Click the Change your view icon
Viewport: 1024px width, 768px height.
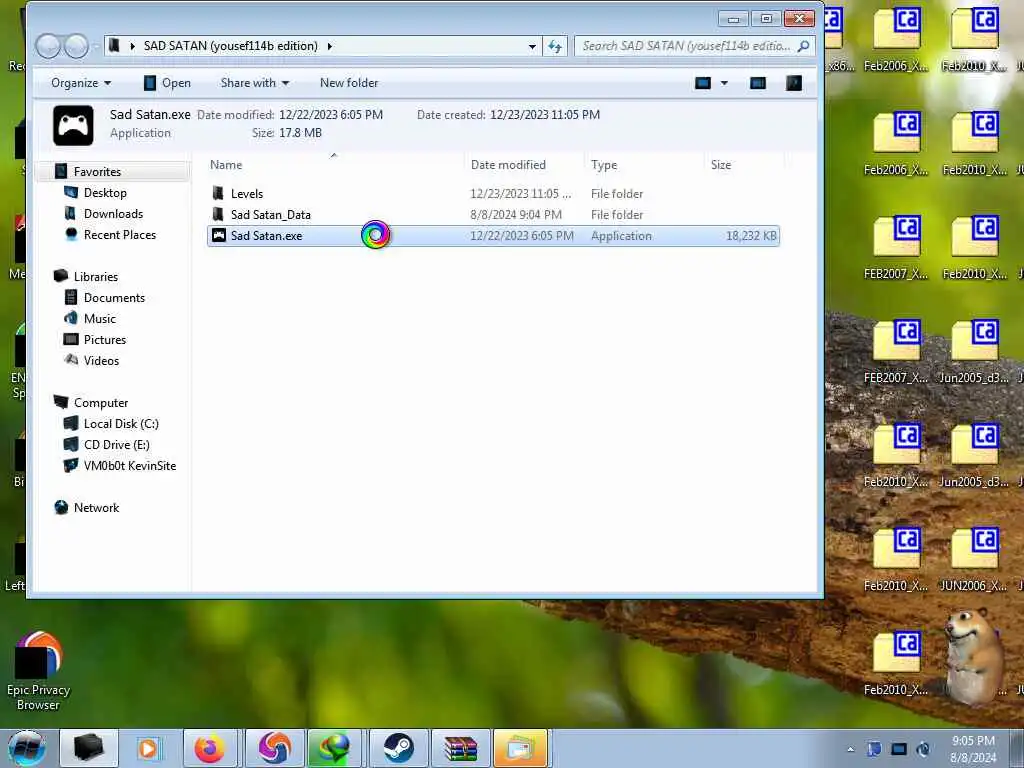point(703,83)
